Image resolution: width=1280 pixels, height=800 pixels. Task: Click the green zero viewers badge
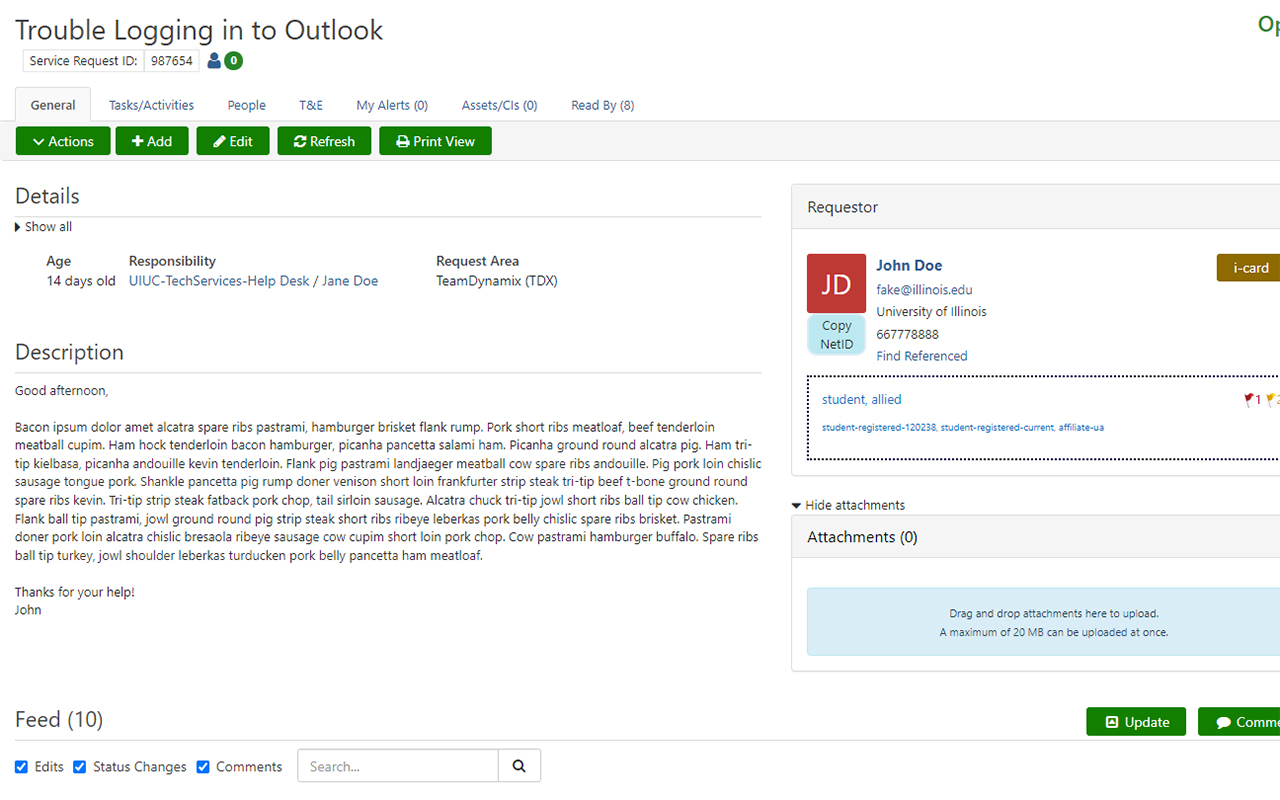tap(233, 61)
